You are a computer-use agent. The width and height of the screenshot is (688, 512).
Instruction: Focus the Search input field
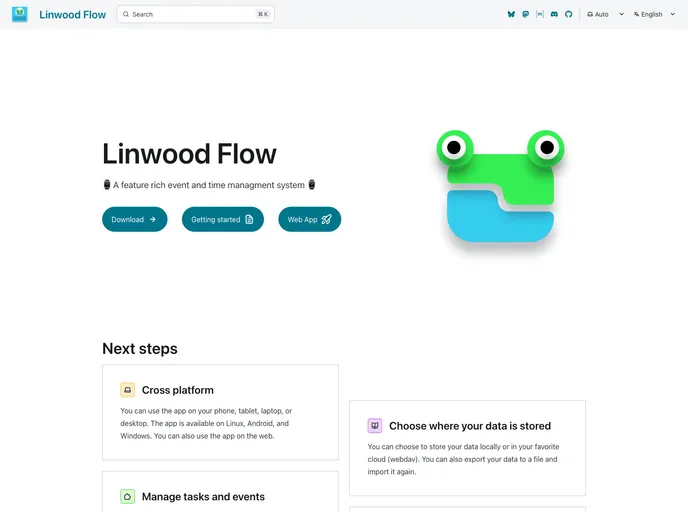(196, 14)
